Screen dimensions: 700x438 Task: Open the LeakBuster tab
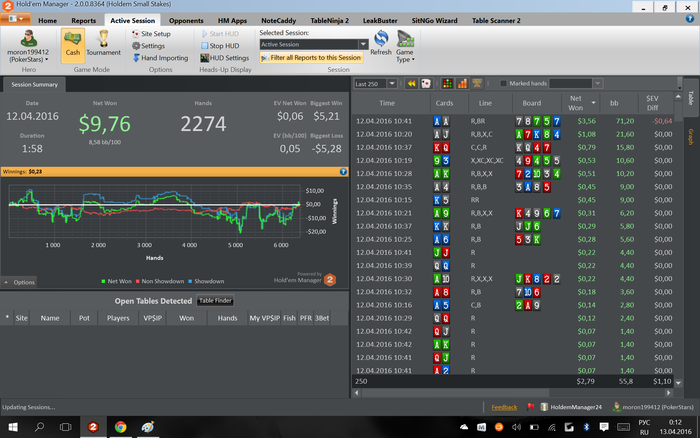pos(380,21)
